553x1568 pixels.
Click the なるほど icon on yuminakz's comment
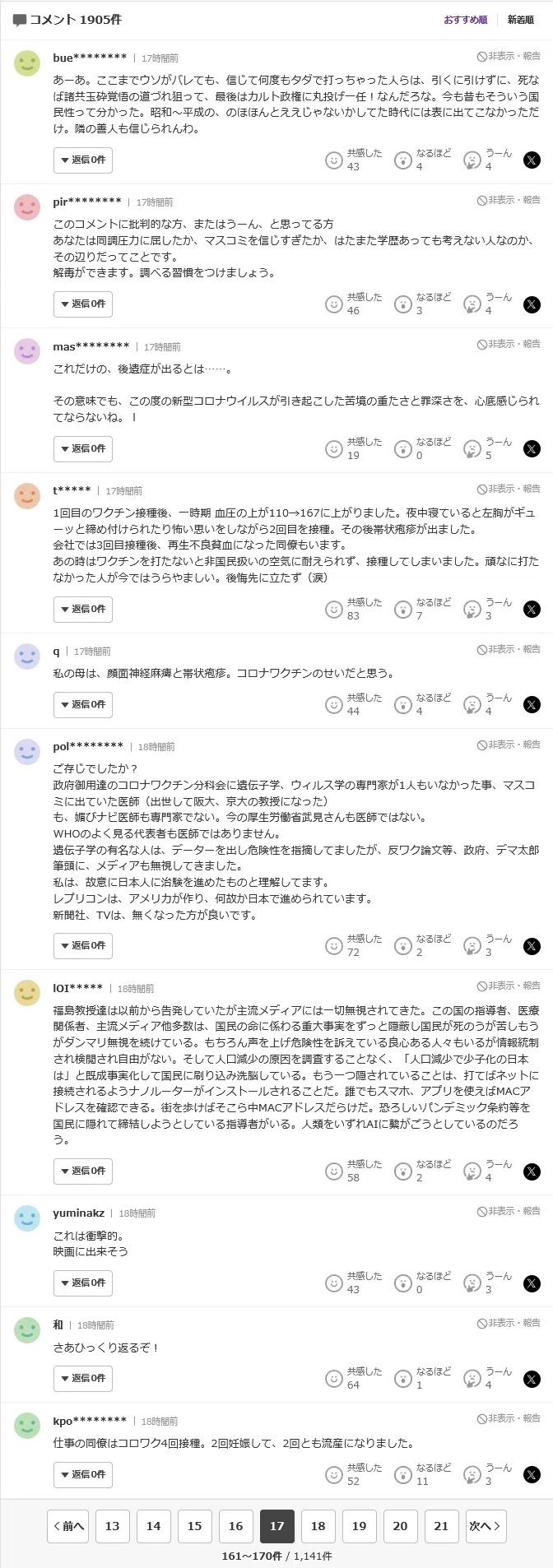click(402, 1283)
